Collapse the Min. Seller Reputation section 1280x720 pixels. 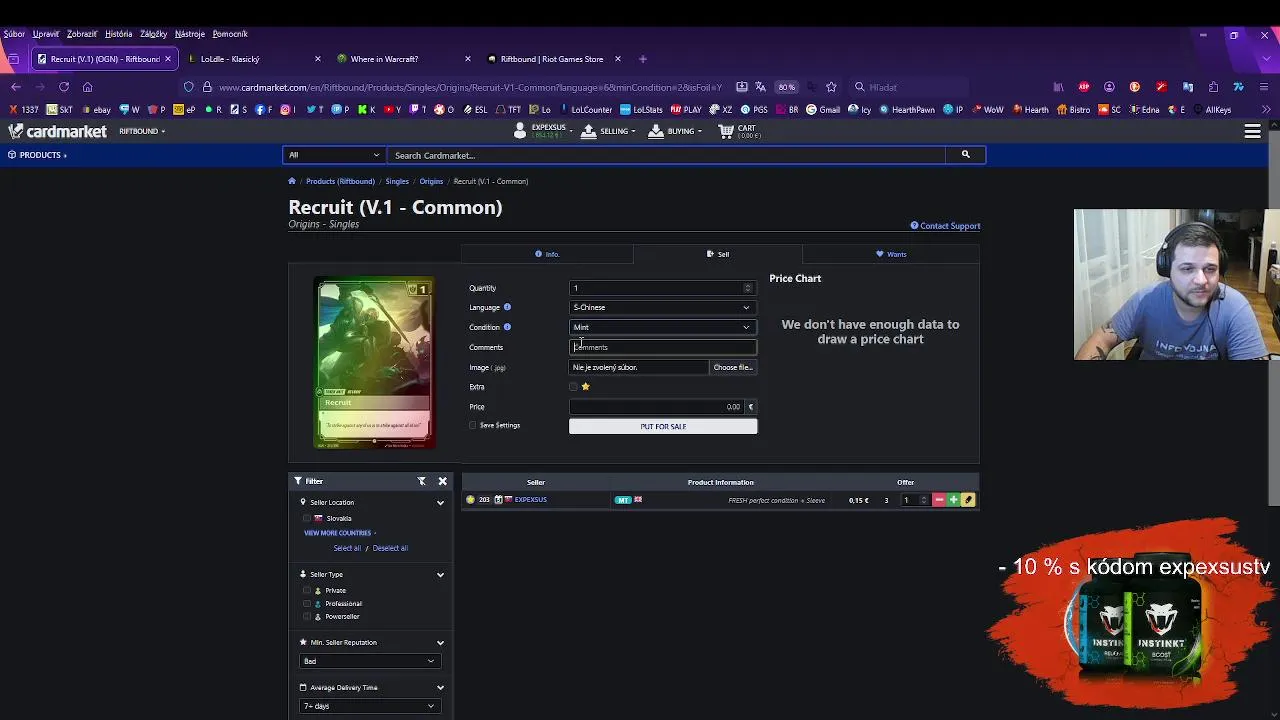440,643
